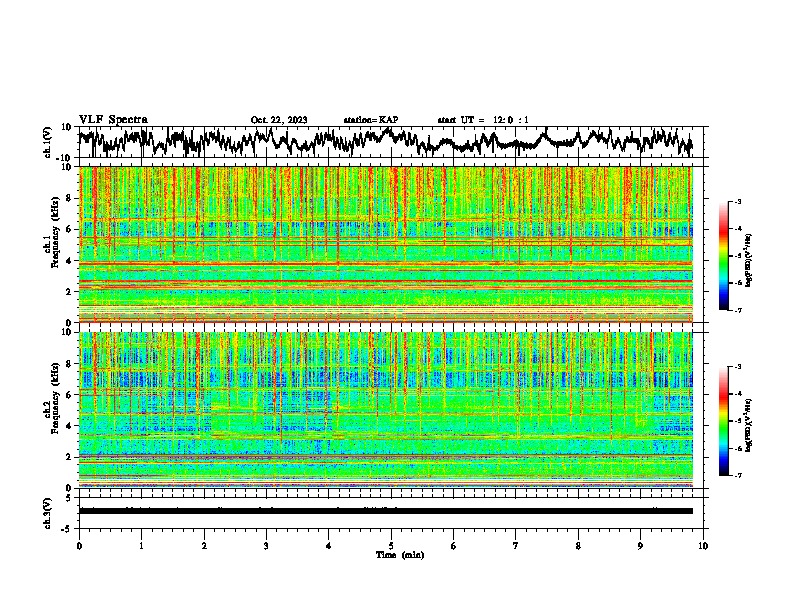Click the "ch.3(V)" axis label
792x612 pixels.
point(48,513)
